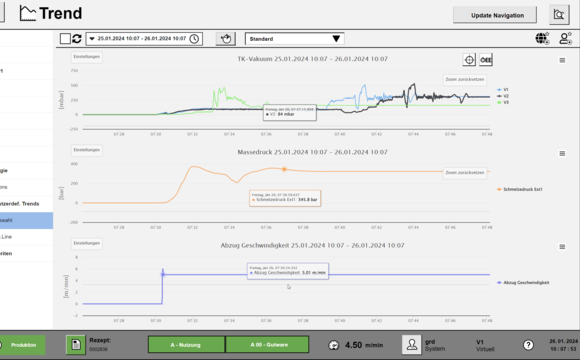
Task: Open Einstellungen for Abzug Geschwindigkeit chart
Action: pos(87,243)
